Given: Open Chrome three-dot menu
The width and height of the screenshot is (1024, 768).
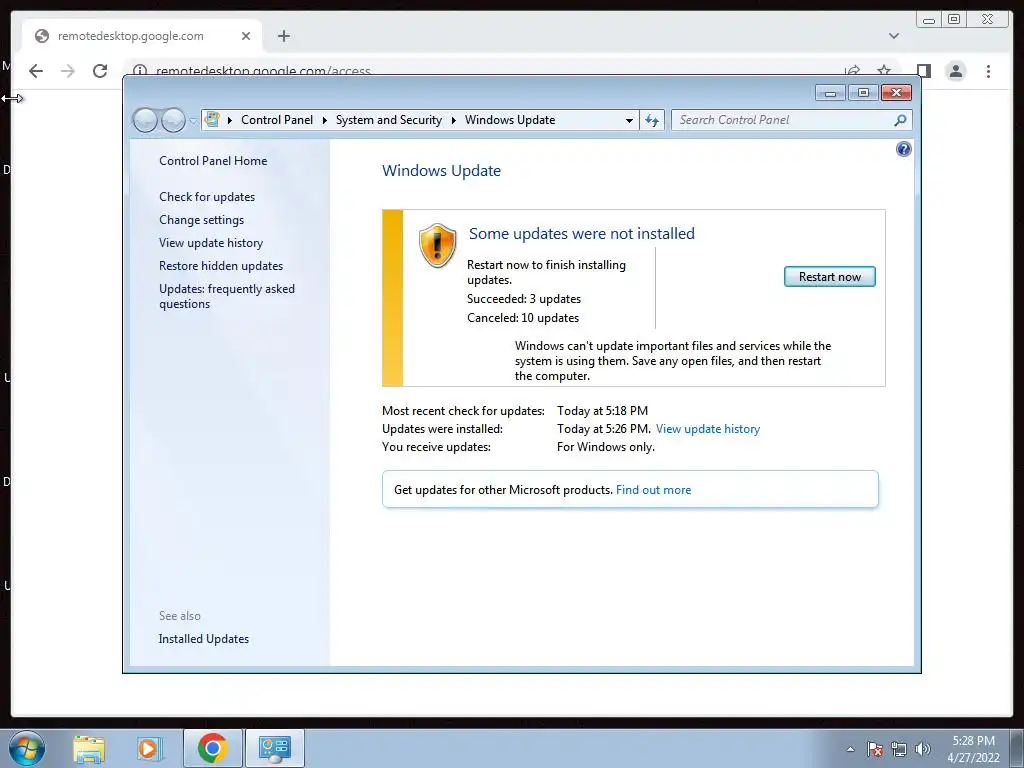Looking at the screenshot, I should coord(988,71).
